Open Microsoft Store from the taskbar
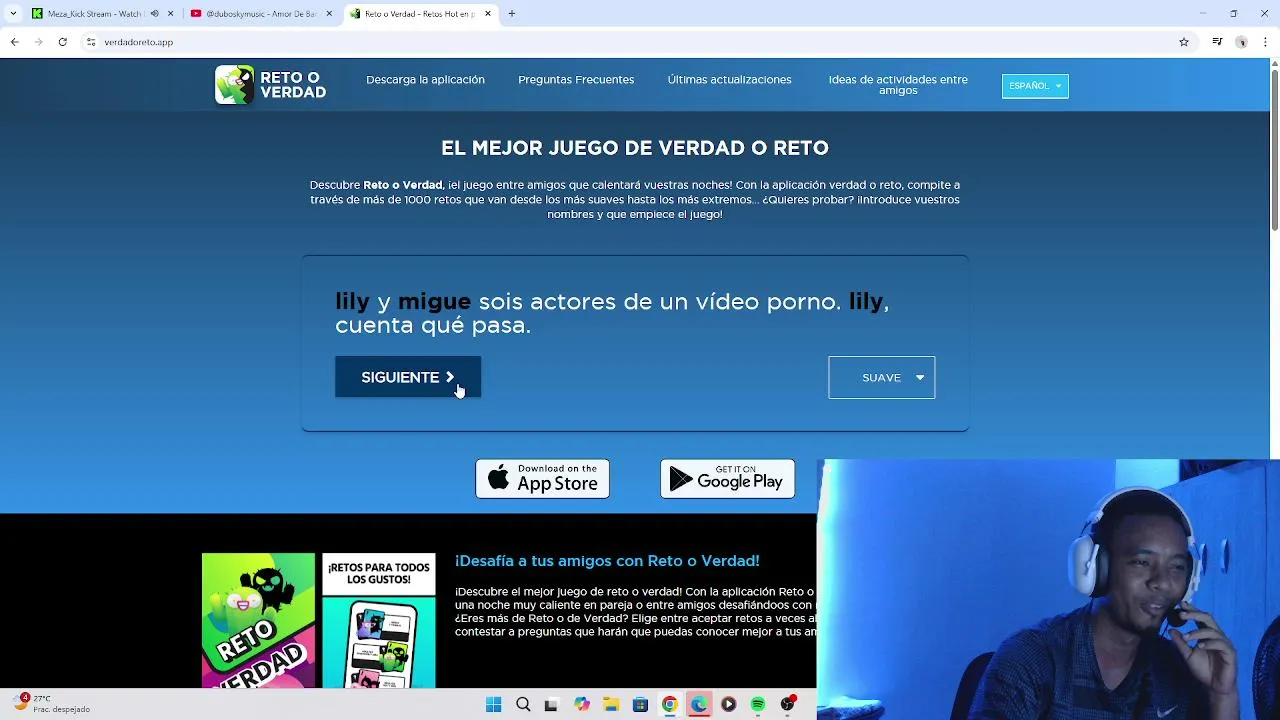Image resolution: width=1280 pixels, height=720 pixels. click(x=640, y=705)
